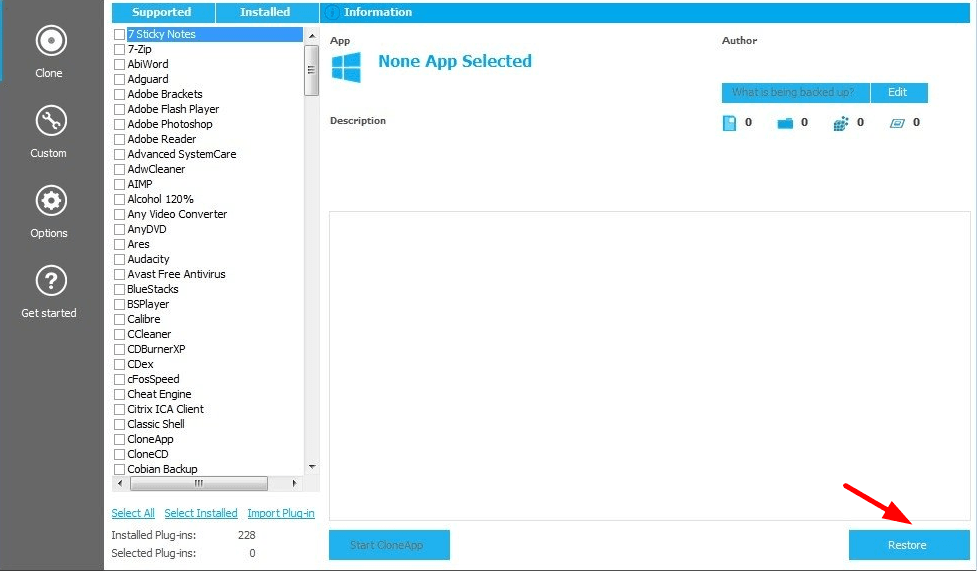Select AIMP in the list

pos(140,184)
